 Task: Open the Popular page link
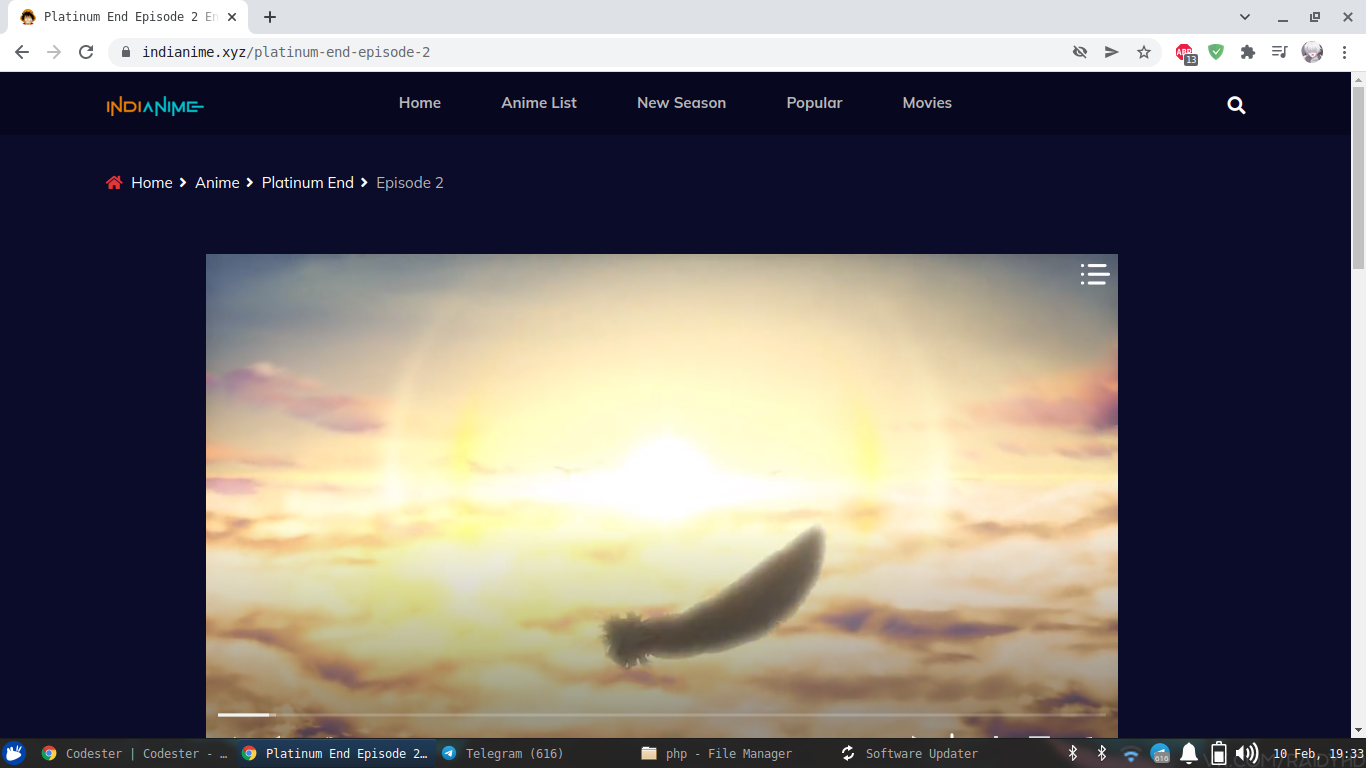(x=814, y=103)
